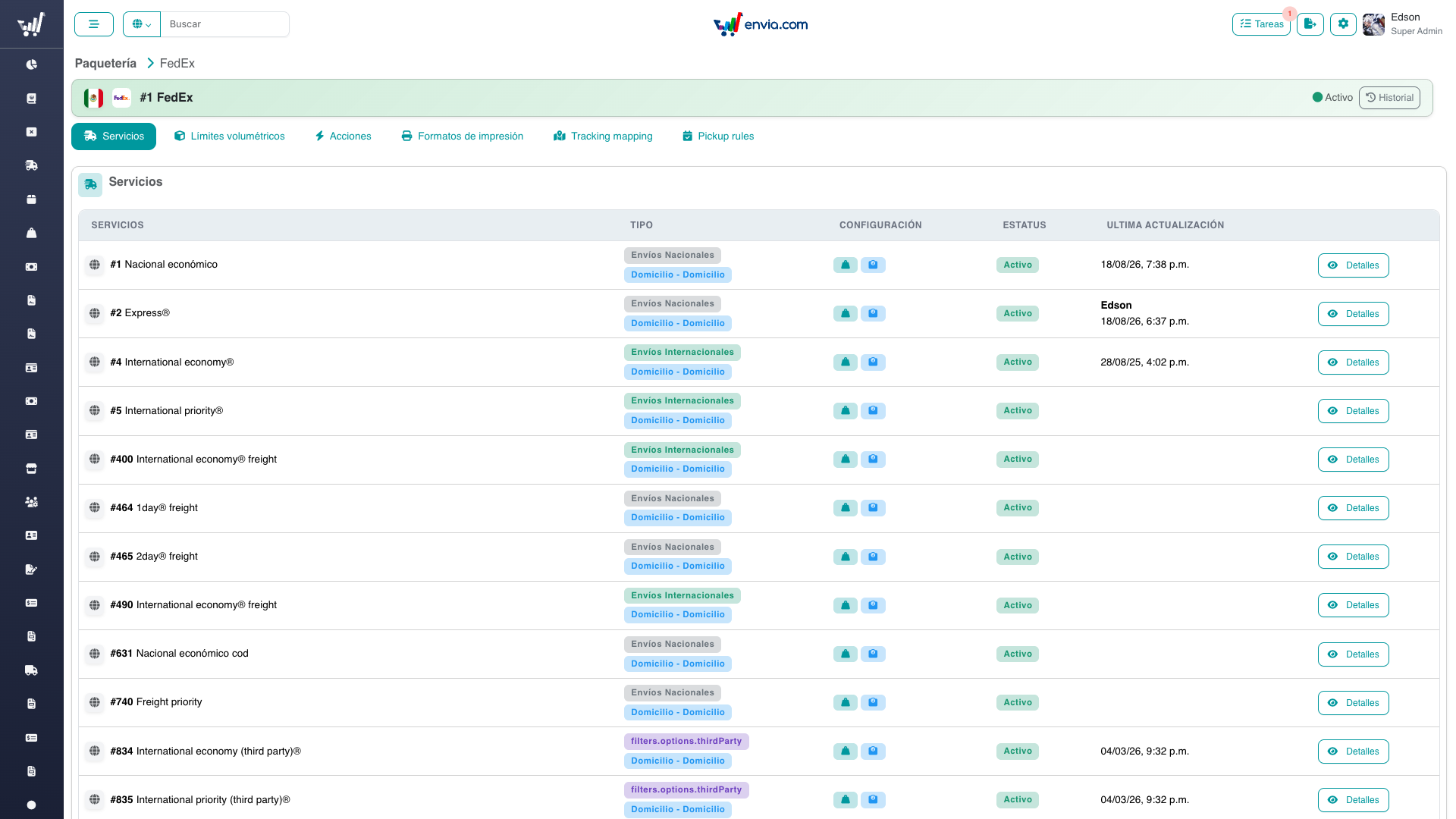
Task: Click "Domicilio - Domicilio" tag on #740 Freight priority
Action: pos(678,712)
